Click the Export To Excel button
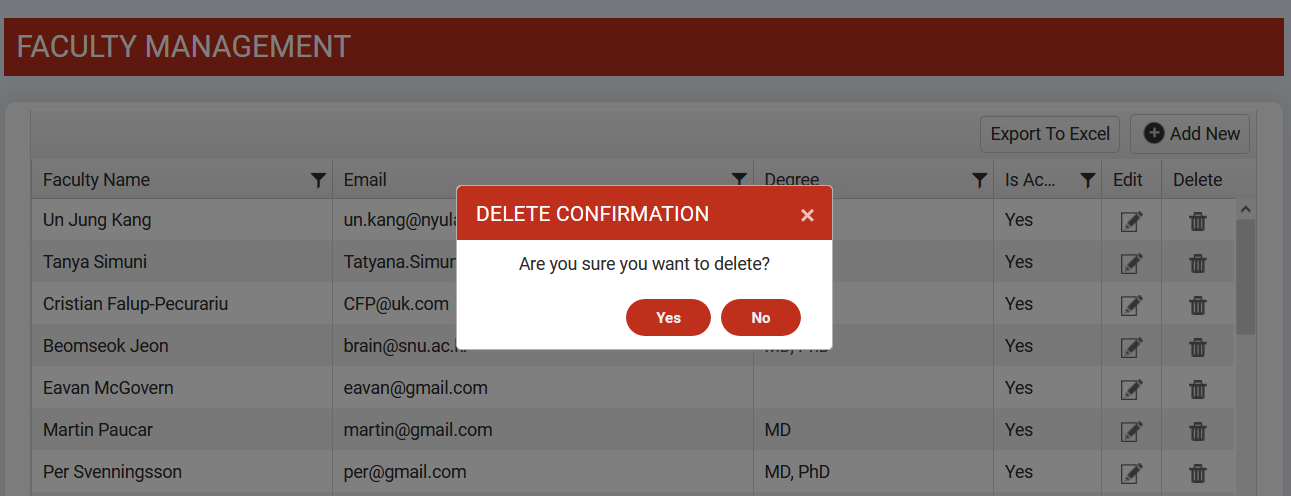Viewport: 1291px width, 496px height. (1050, 134)
